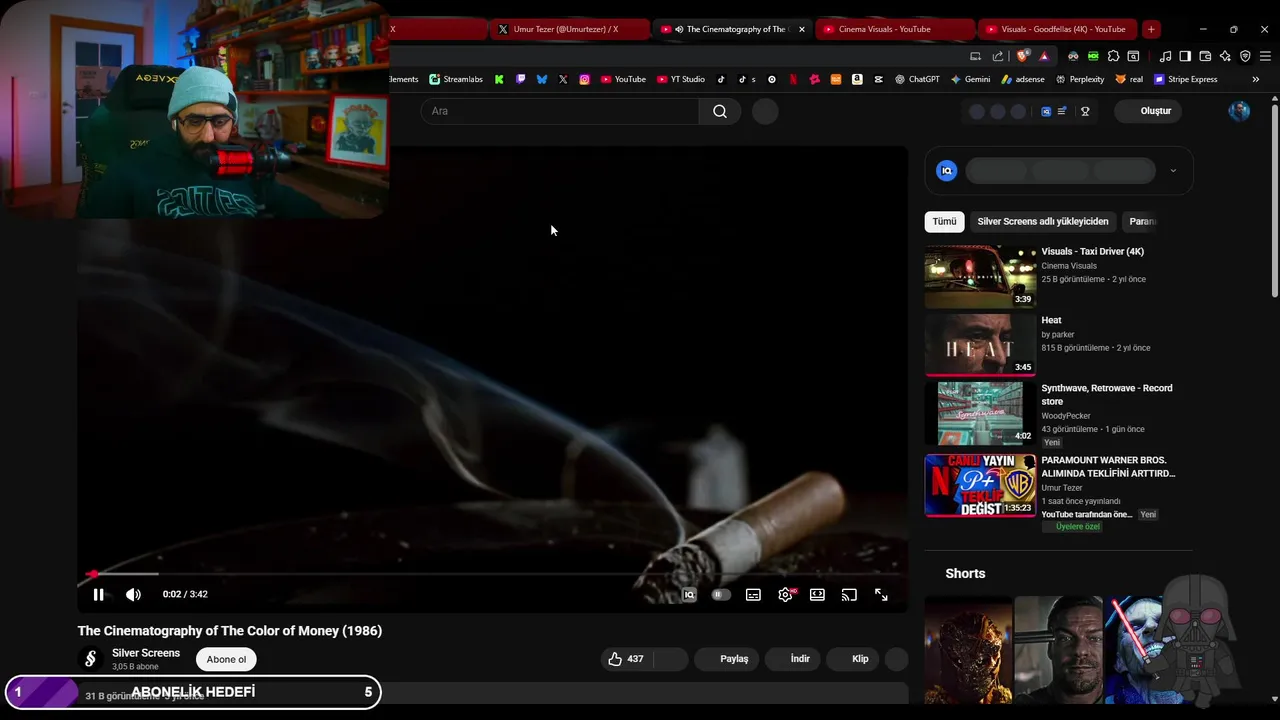Open the Perplexity bookmark
1280x720 pixels.
[x=1079, y=79]
